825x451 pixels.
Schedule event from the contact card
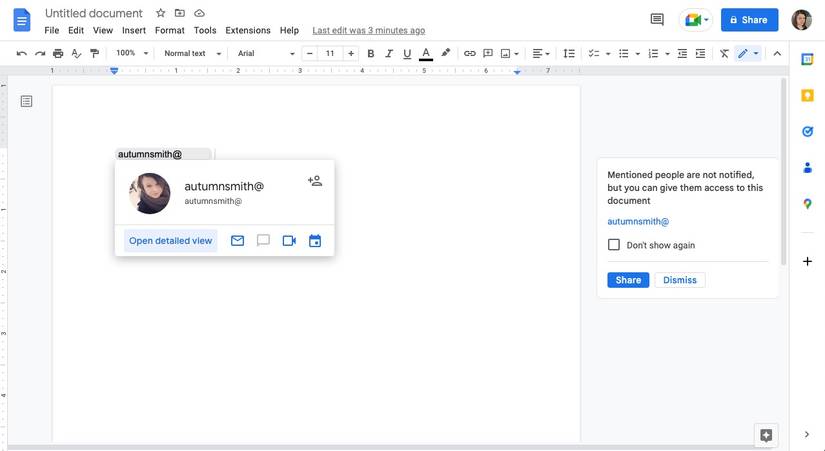tap(315, 240)
